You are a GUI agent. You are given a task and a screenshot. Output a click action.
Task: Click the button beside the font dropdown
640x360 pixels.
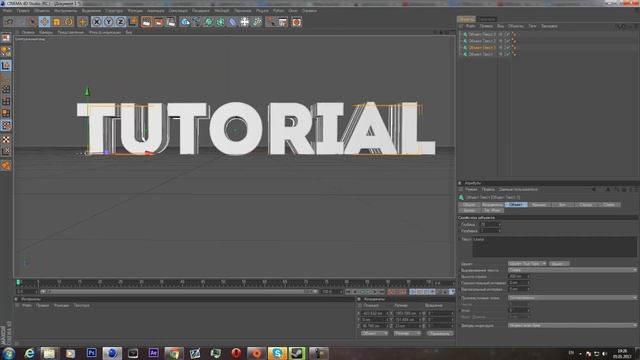559,264
